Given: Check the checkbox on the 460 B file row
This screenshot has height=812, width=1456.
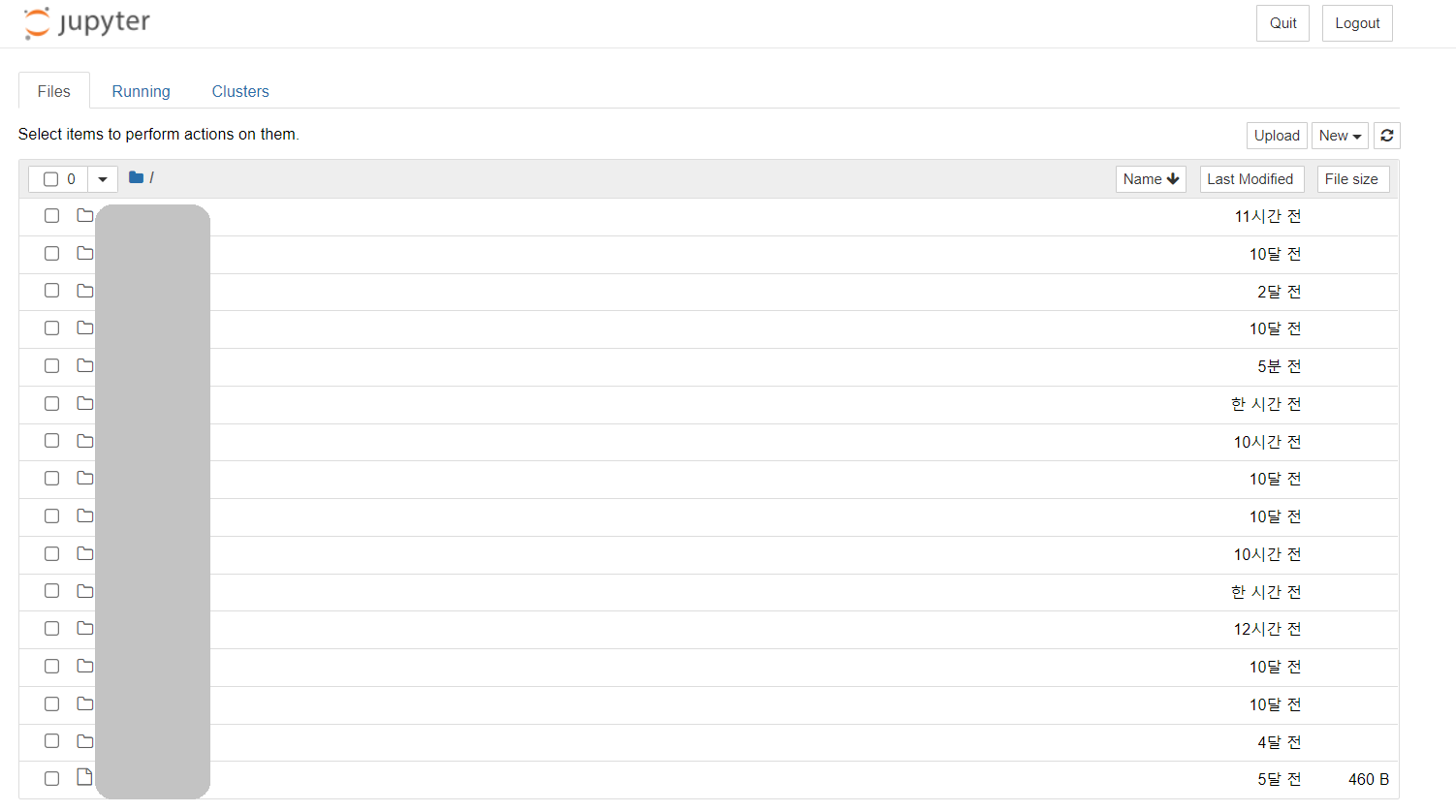Looking at the screenshot, I should pos(51,778).
